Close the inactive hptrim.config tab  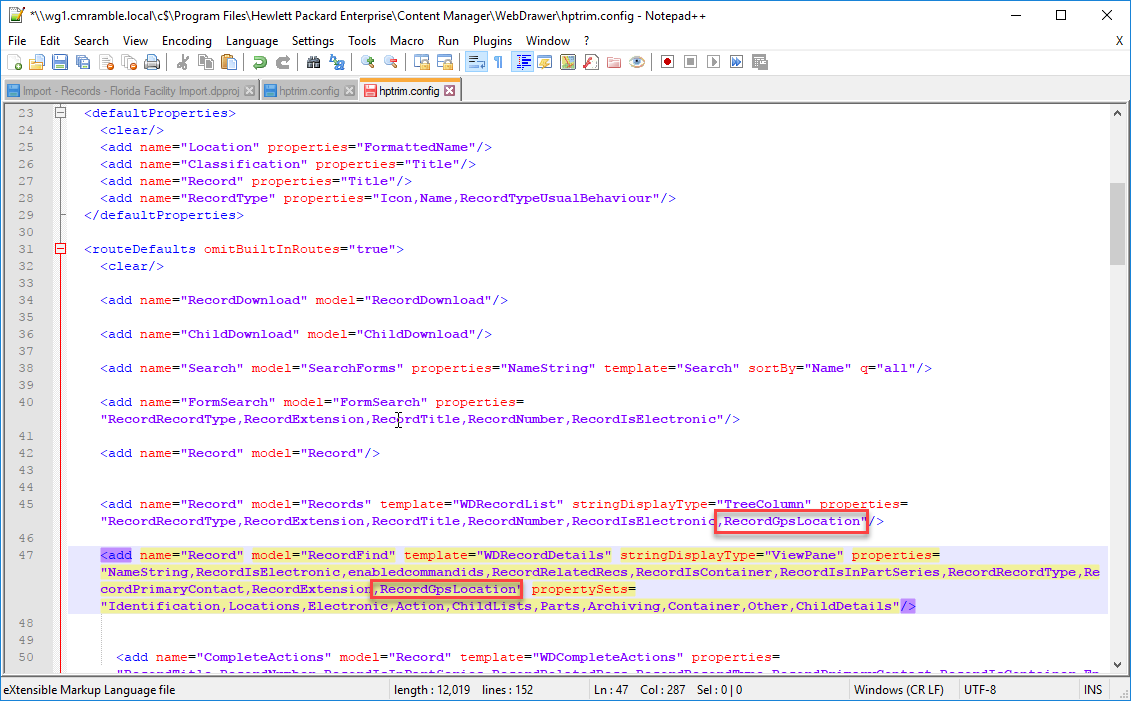(349, 91)
